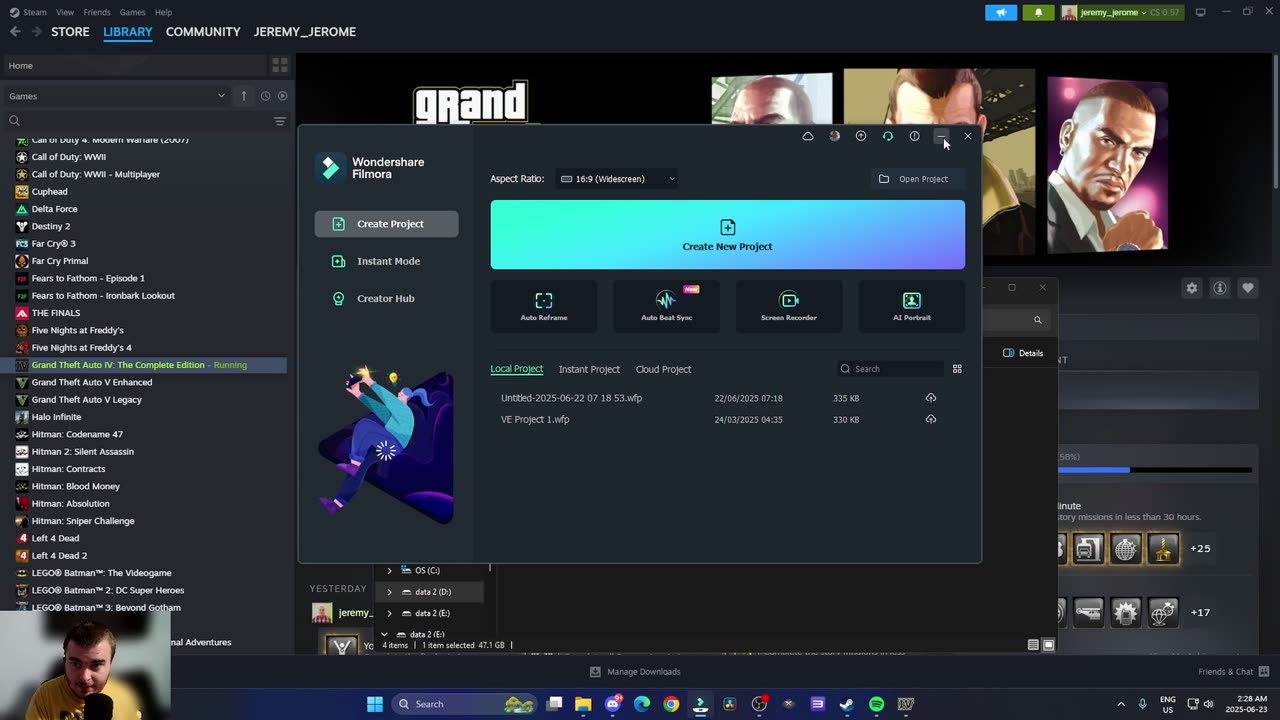Open VE Project 1.wfp project
Screen dimensions: 1280x720
pyautogui.click(x=535, y=420)
